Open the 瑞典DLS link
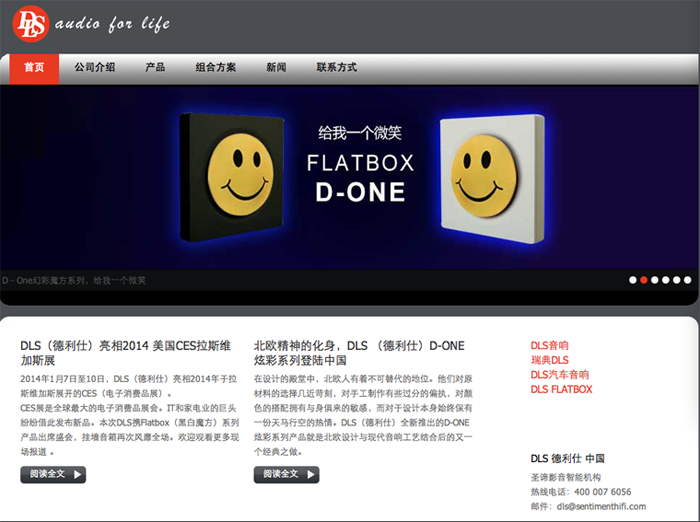This screenshot has width=700, height=522. (550, 360)
